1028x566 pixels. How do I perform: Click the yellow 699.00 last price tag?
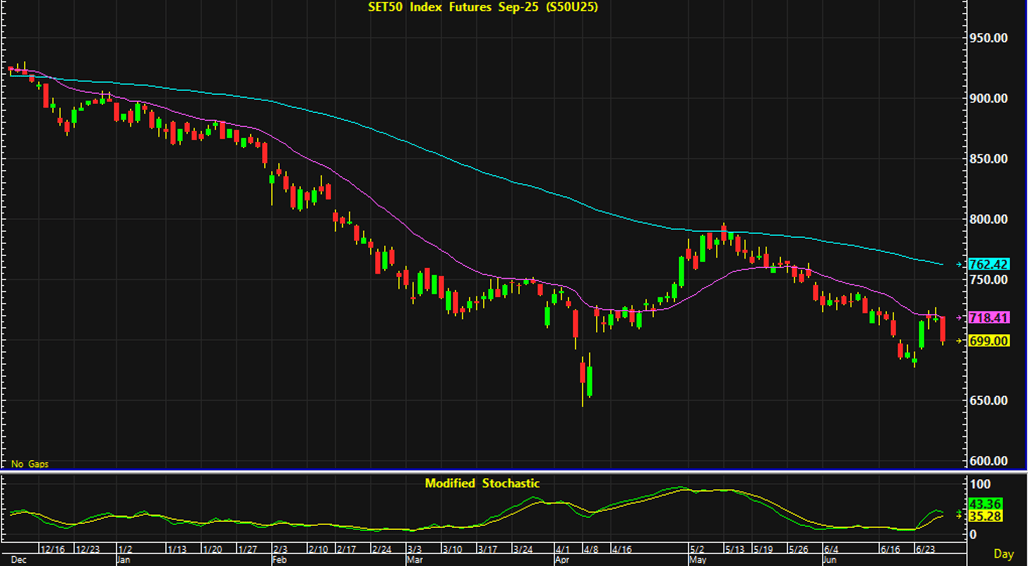tap(990, 341)
